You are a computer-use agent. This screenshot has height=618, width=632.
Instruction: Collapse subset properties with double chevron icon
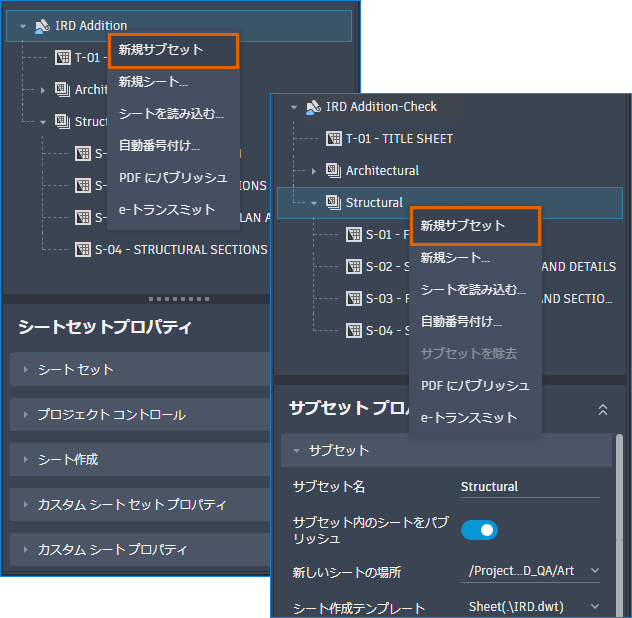pyautogui.click(x=603, y=410)
